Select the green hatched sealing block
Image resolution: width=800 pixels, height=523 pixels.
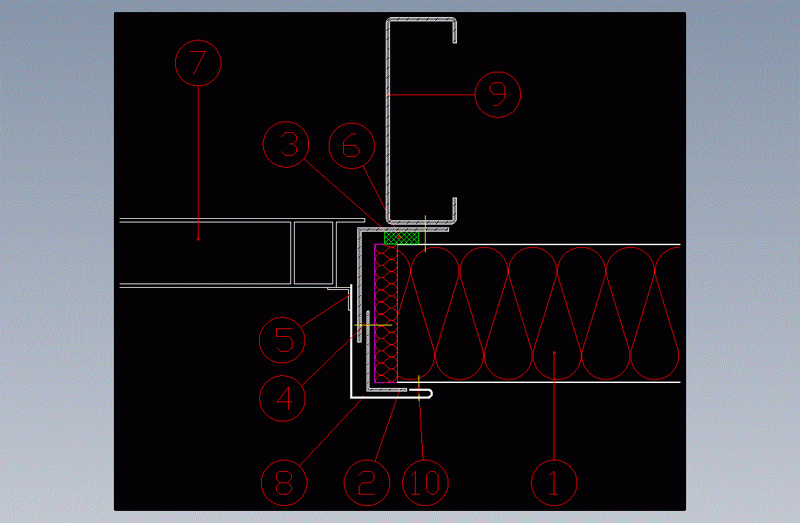point(403,238)
